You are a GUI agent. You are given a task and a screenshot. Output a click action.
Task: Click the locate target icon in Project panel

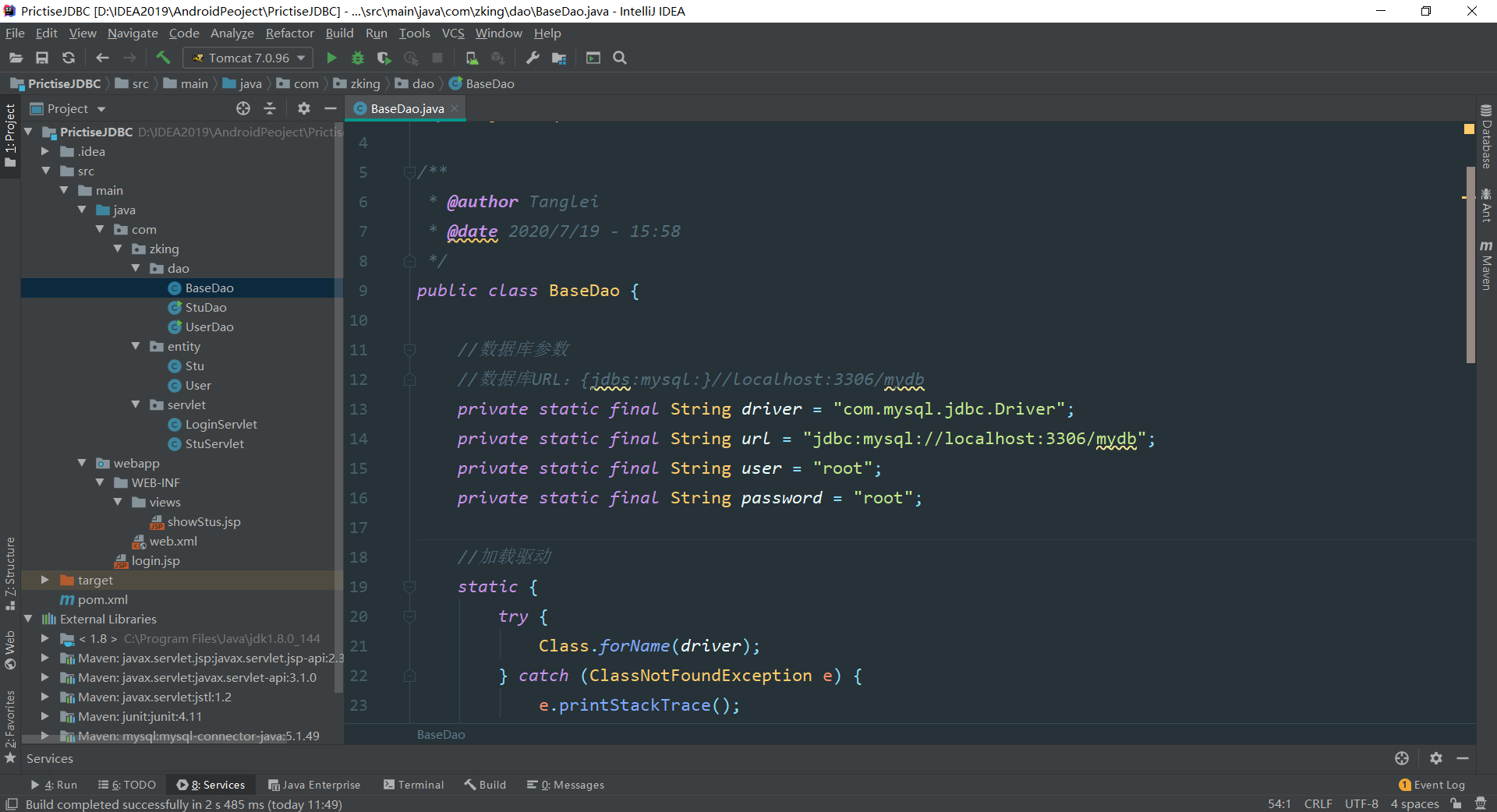click(243, 108)
